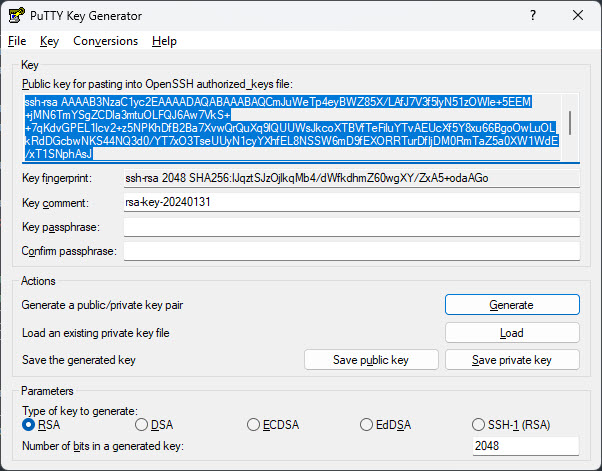Click the question mark help button
The image size is (602, 471).
533,15
